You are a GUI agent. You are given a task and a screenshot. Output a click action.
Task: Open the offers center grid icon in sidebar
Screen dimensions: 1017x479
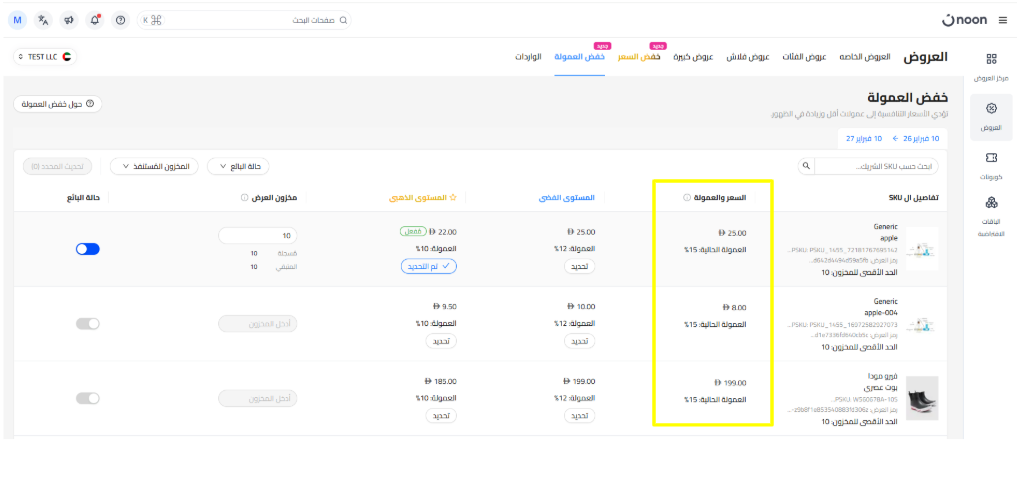tap(990, 60)
